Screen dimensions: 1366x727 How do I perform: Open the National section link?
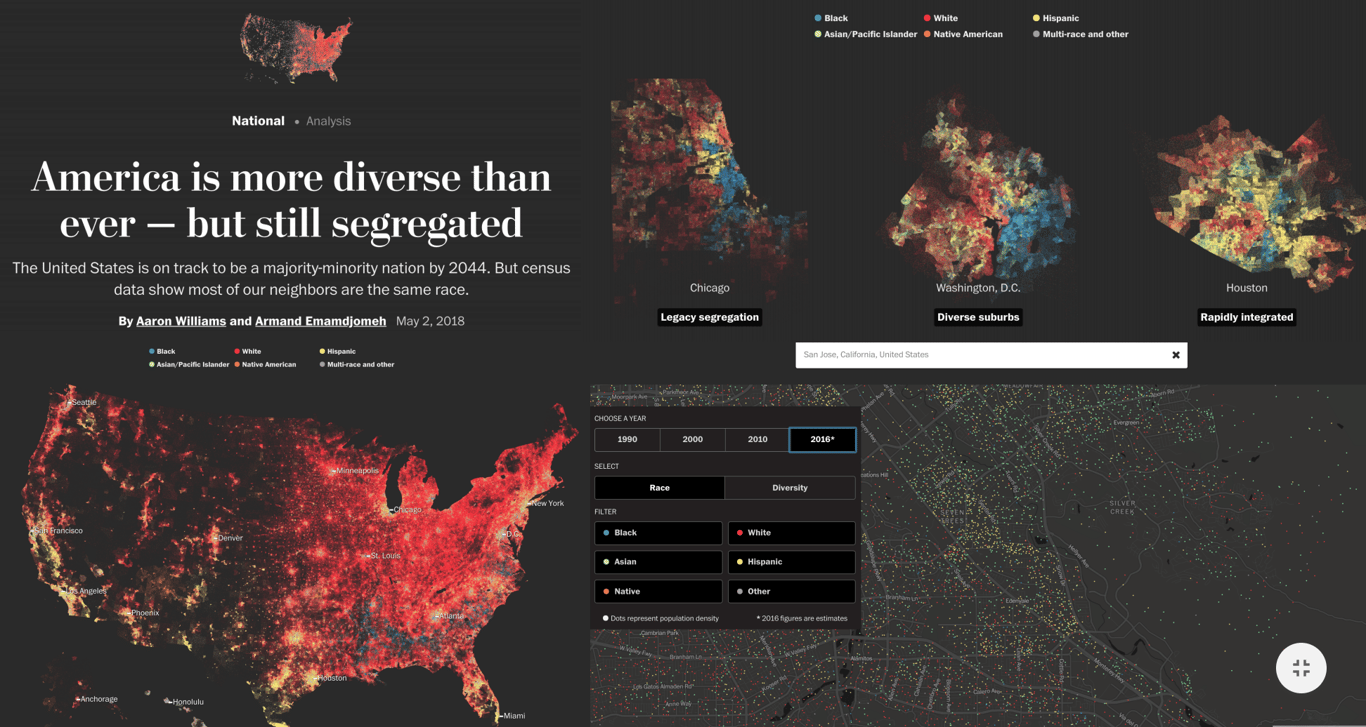point(258,121)
